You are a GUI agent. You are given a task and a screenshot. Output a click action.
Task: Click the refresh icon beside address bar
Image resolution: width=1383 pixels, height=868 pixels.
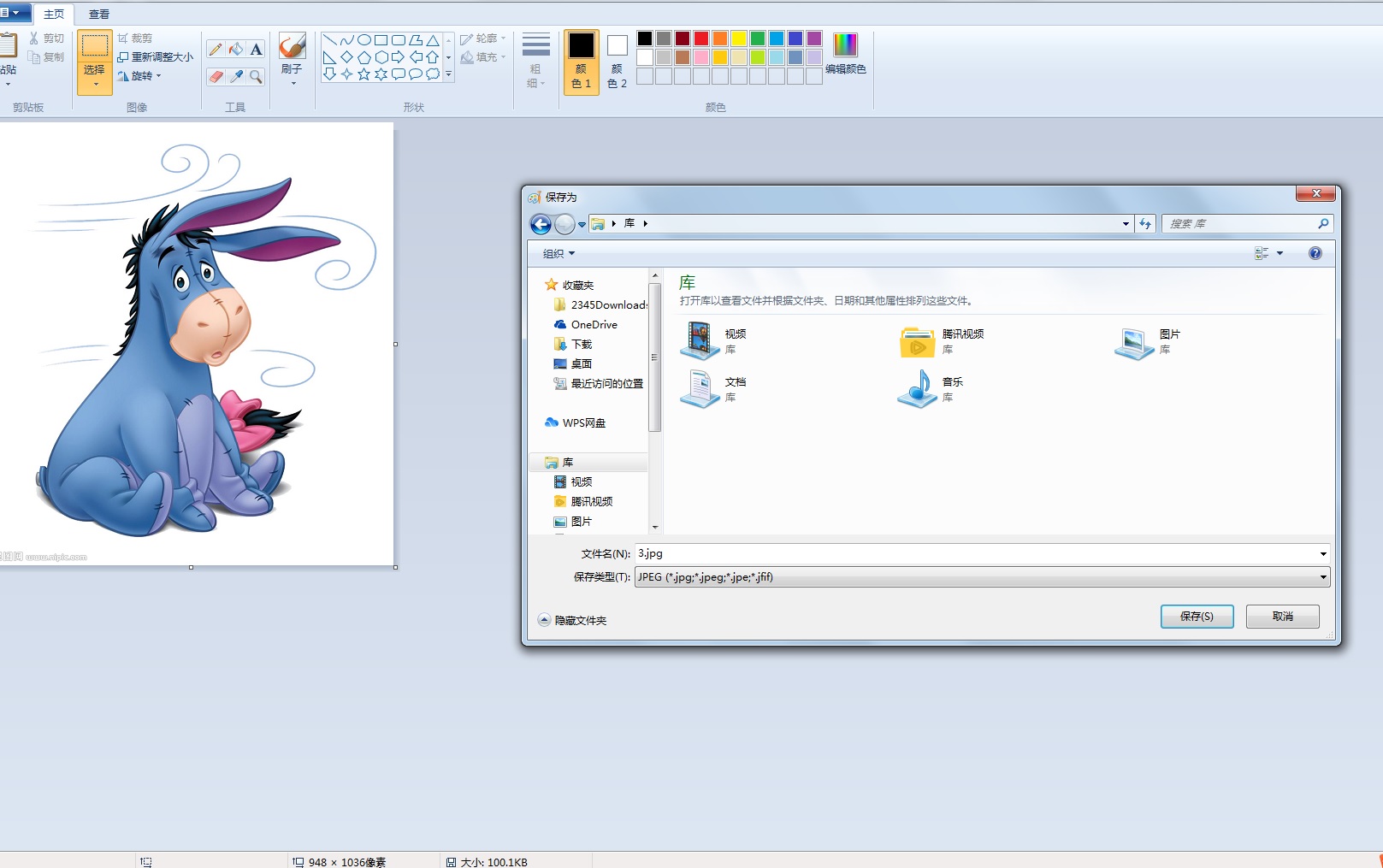(1145, 224)
